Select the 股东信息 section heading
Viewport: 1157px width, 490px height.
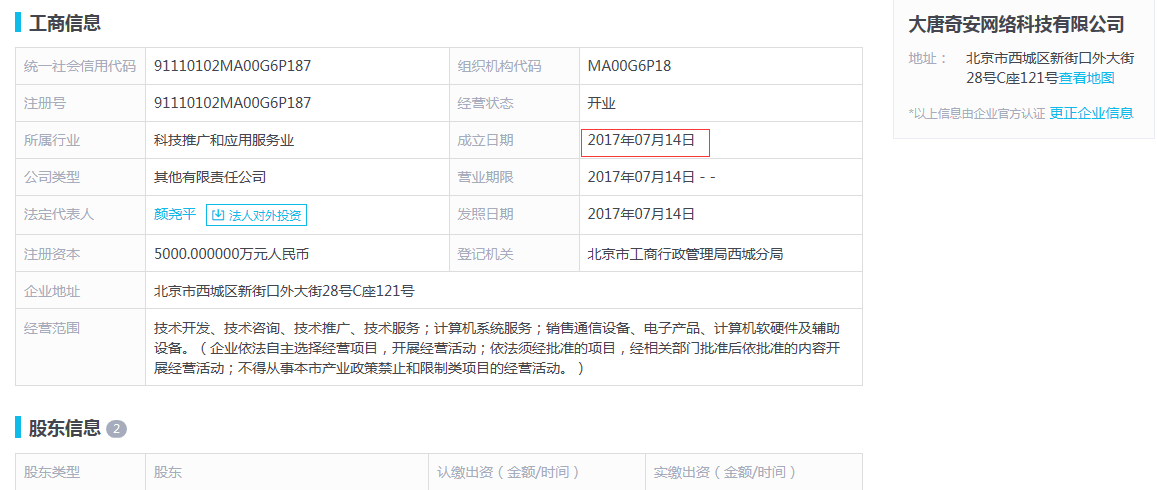tap(65, 427)
